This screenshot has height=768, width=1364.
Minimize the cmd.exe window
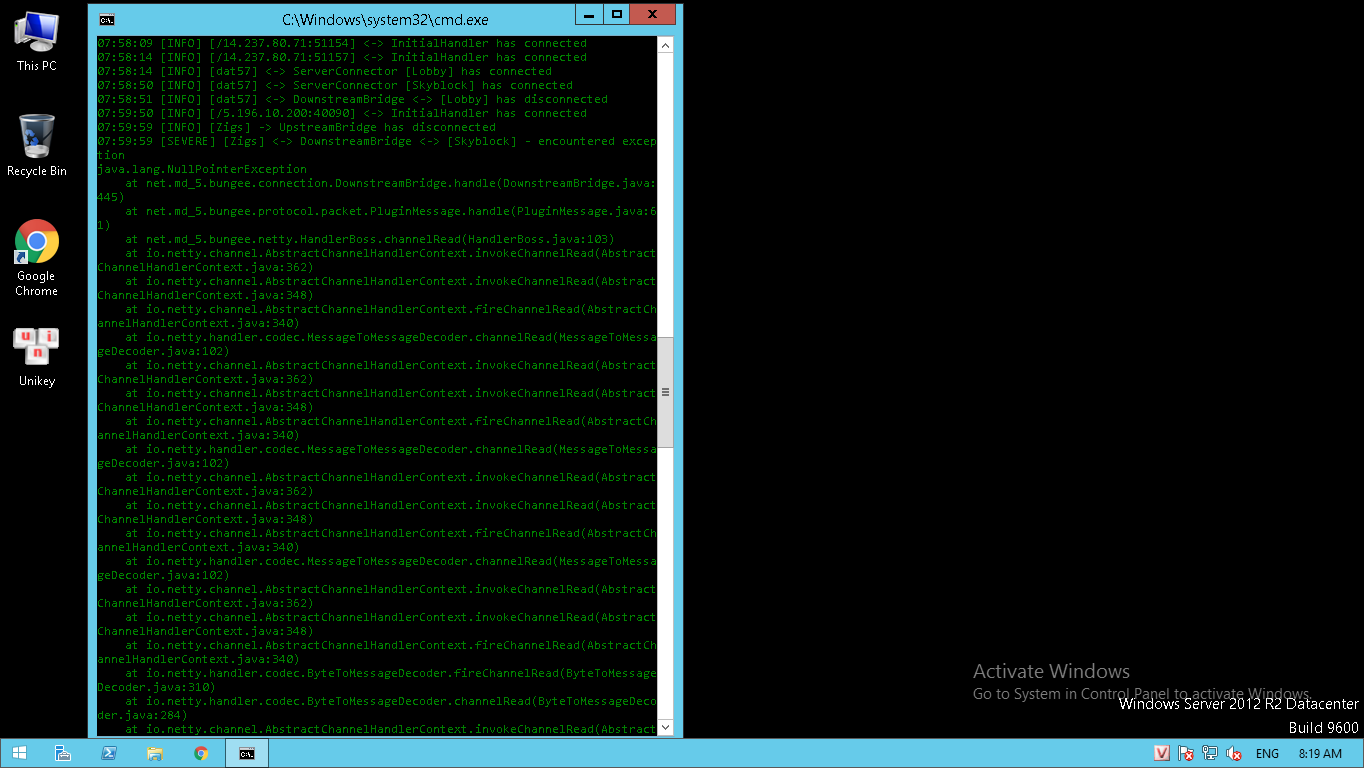589,14
